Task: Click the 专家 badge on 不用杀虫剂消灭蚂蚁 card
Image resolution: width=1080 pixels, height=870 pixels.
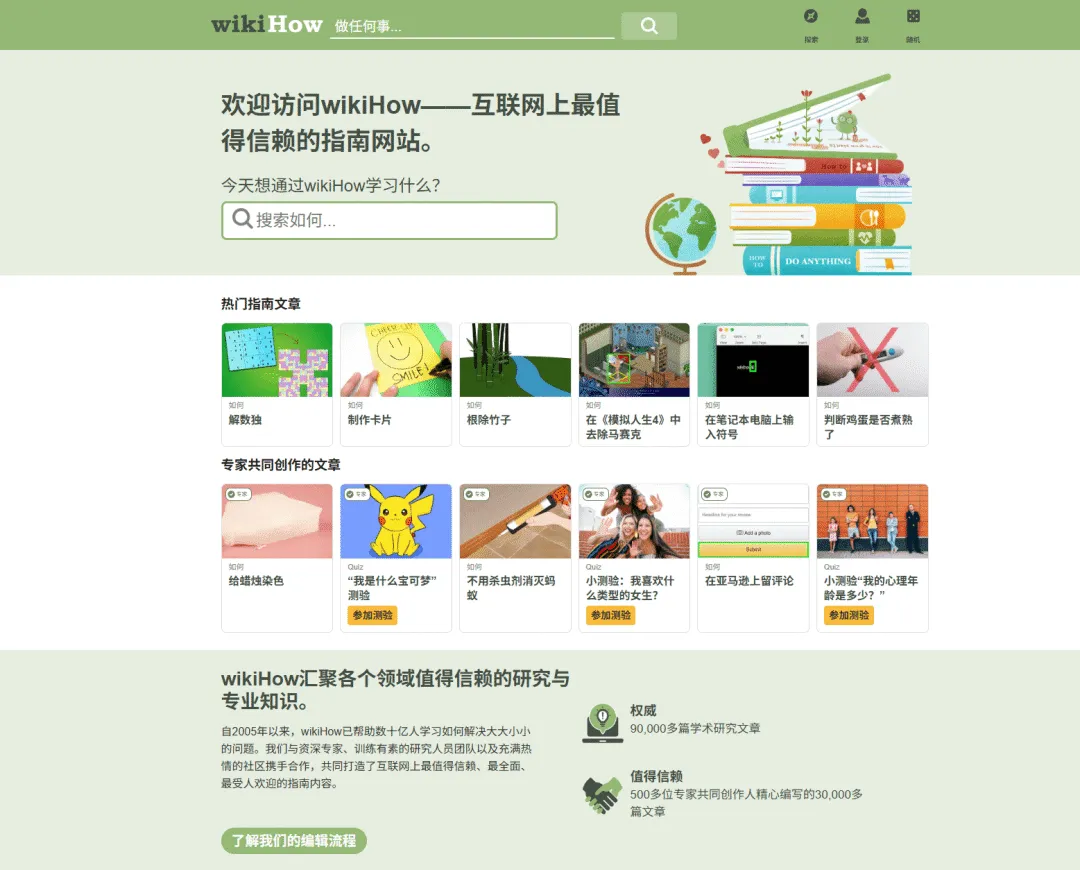Action: pos(476,494)
